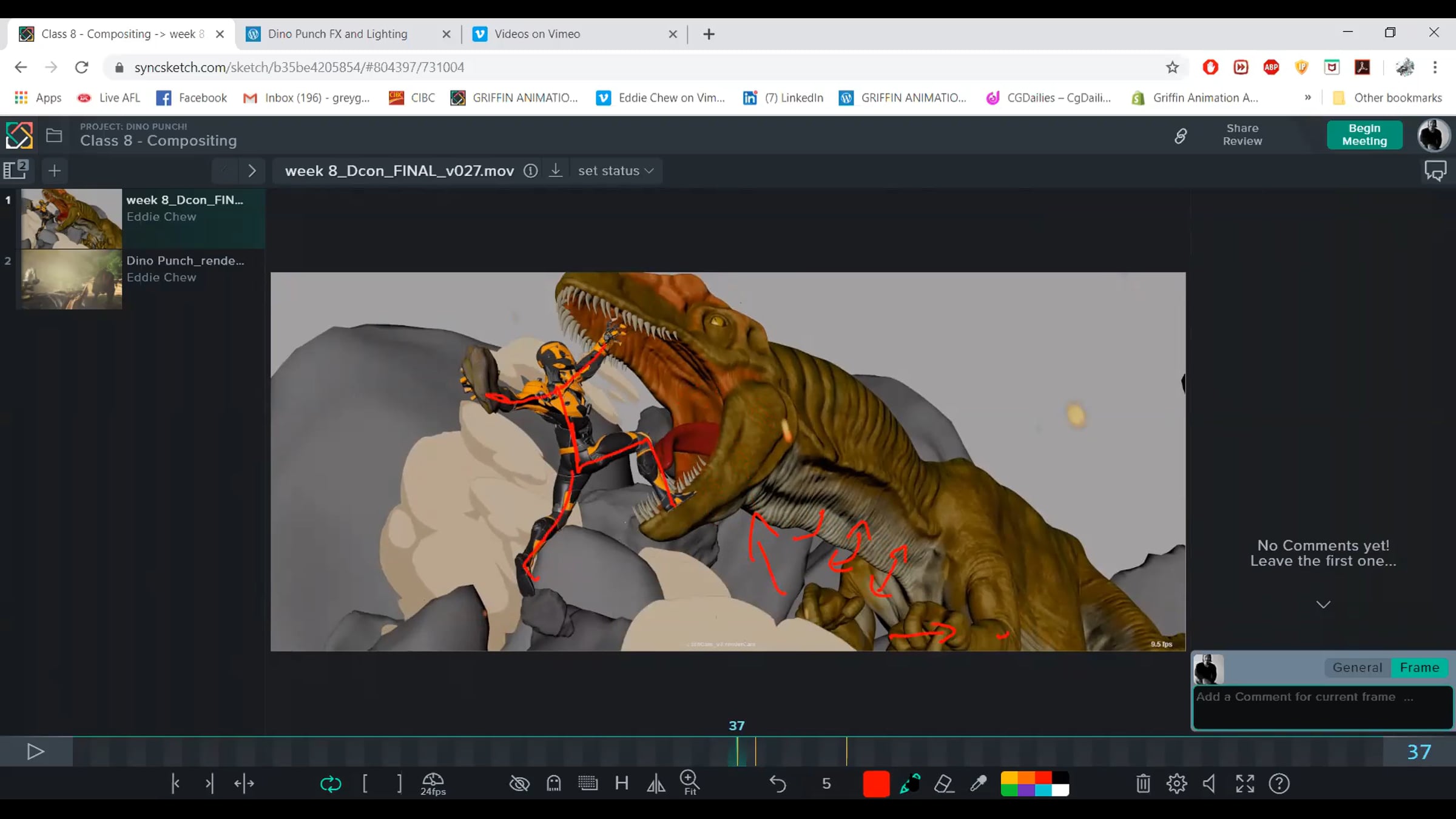
Task: Open the color palette swatches
Action: tap(1034, 784)
